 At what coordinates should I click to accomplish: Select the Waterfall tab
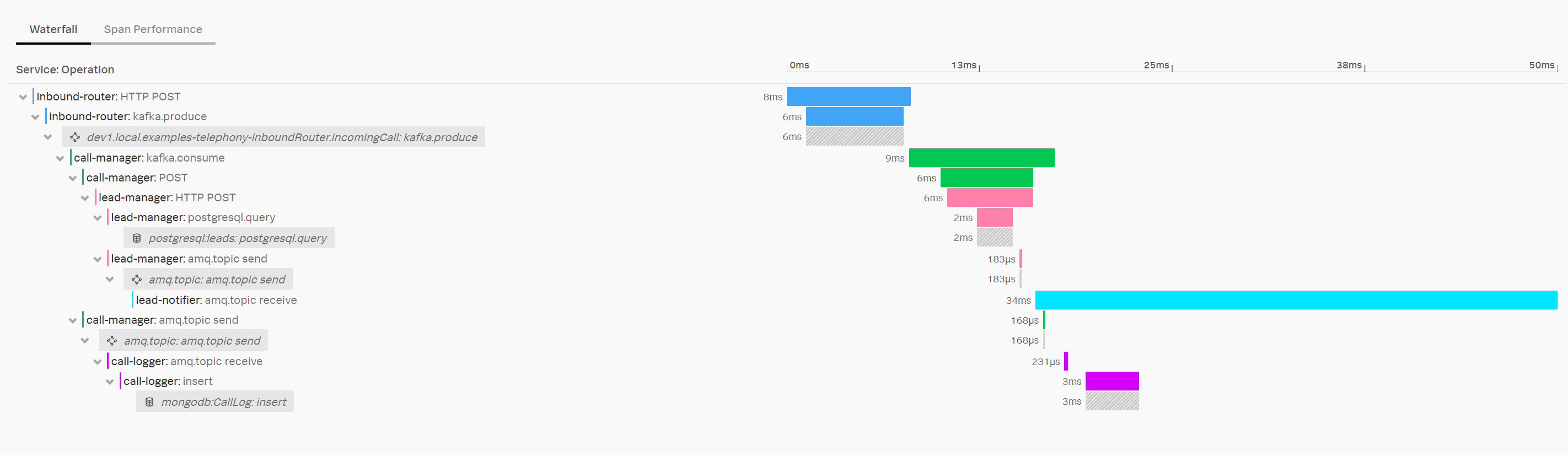(53, 29)
